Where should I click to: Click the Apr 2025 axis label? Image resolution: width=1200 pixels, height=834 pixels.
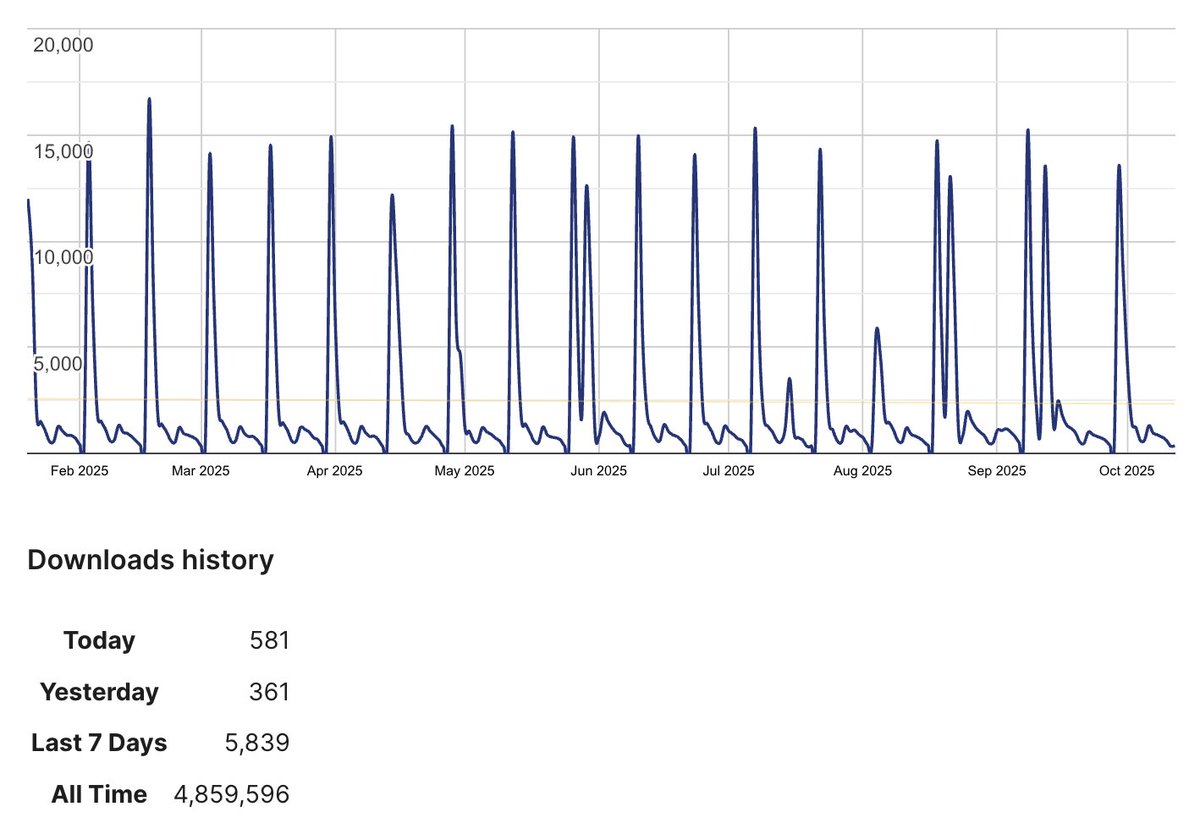click(335, 470)
